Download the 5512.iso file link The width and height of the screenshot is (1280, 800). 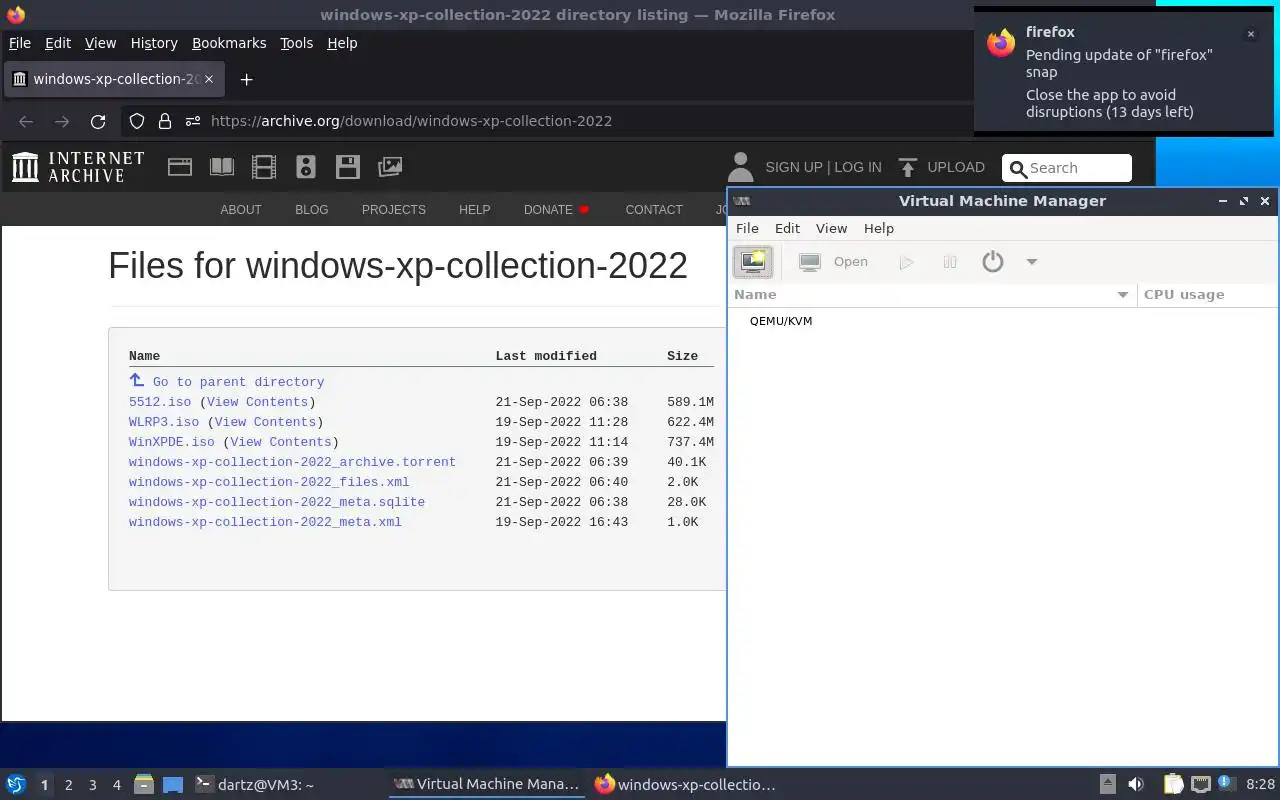coord(160,402)
